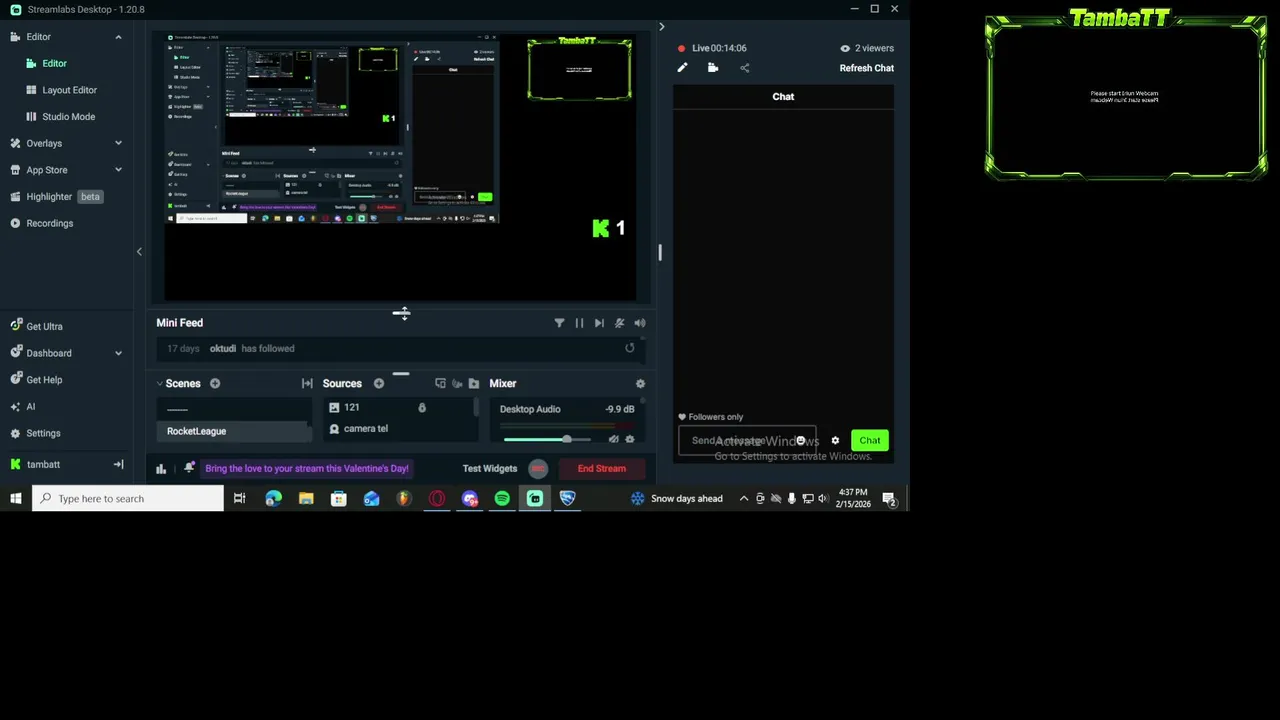The image size is (1280, 720).
Task: Toggle viewer count eye icon
Action: pos(845,48)
